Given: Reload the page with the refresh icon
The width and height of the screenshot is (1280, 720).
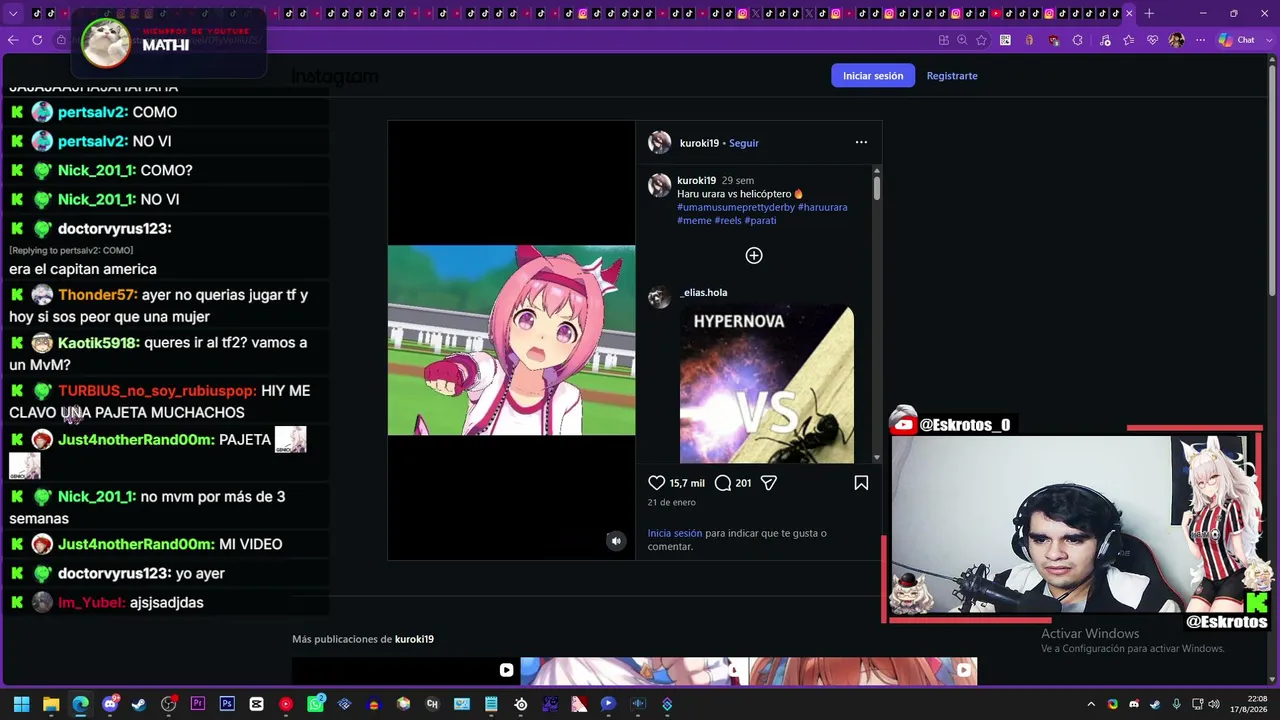Looking at the screenshot, I should pyautogui.click(x=37, y=40).
